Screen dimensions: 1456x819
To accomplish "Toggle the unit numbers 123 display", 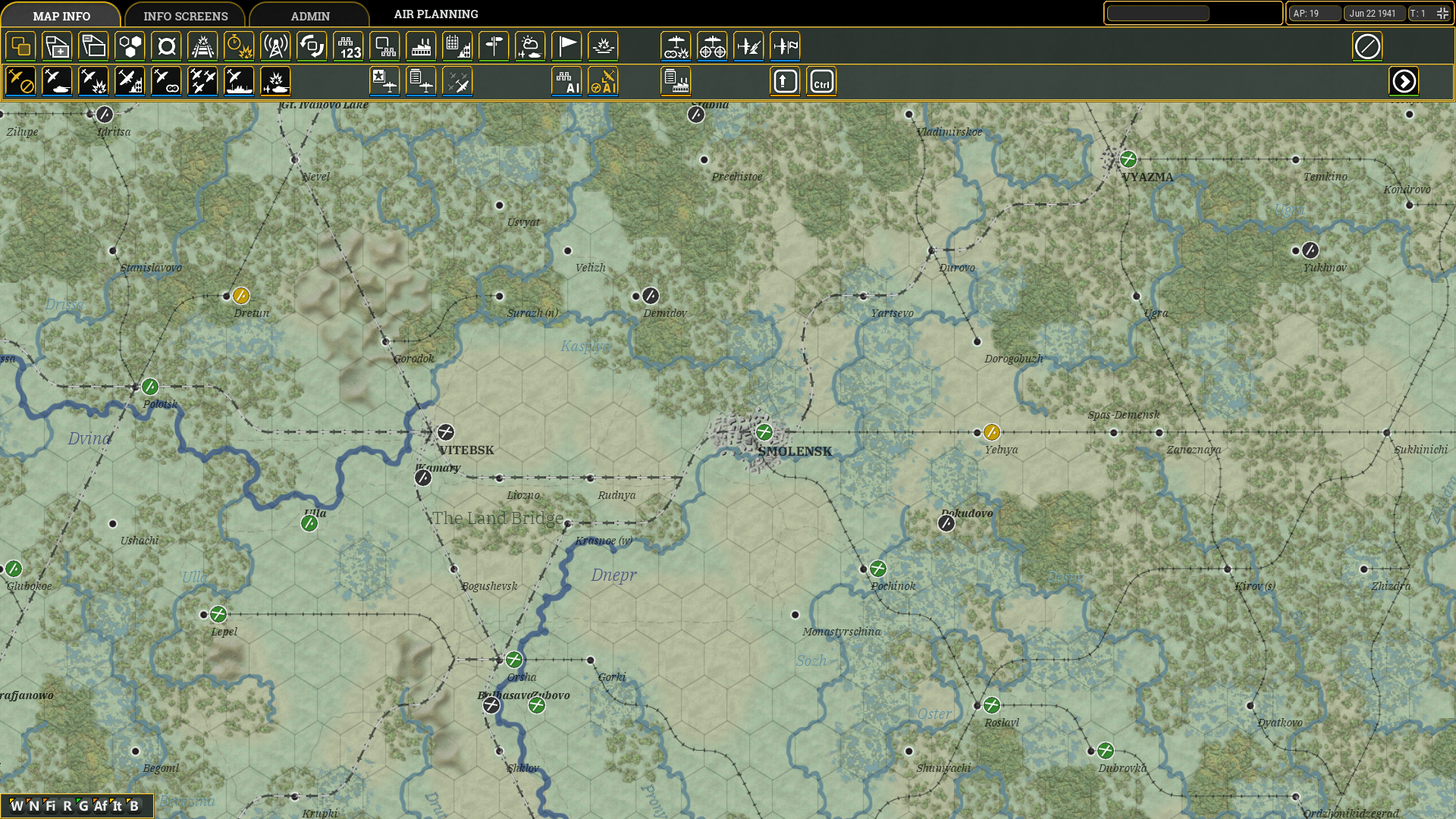I will coord(348,46).
